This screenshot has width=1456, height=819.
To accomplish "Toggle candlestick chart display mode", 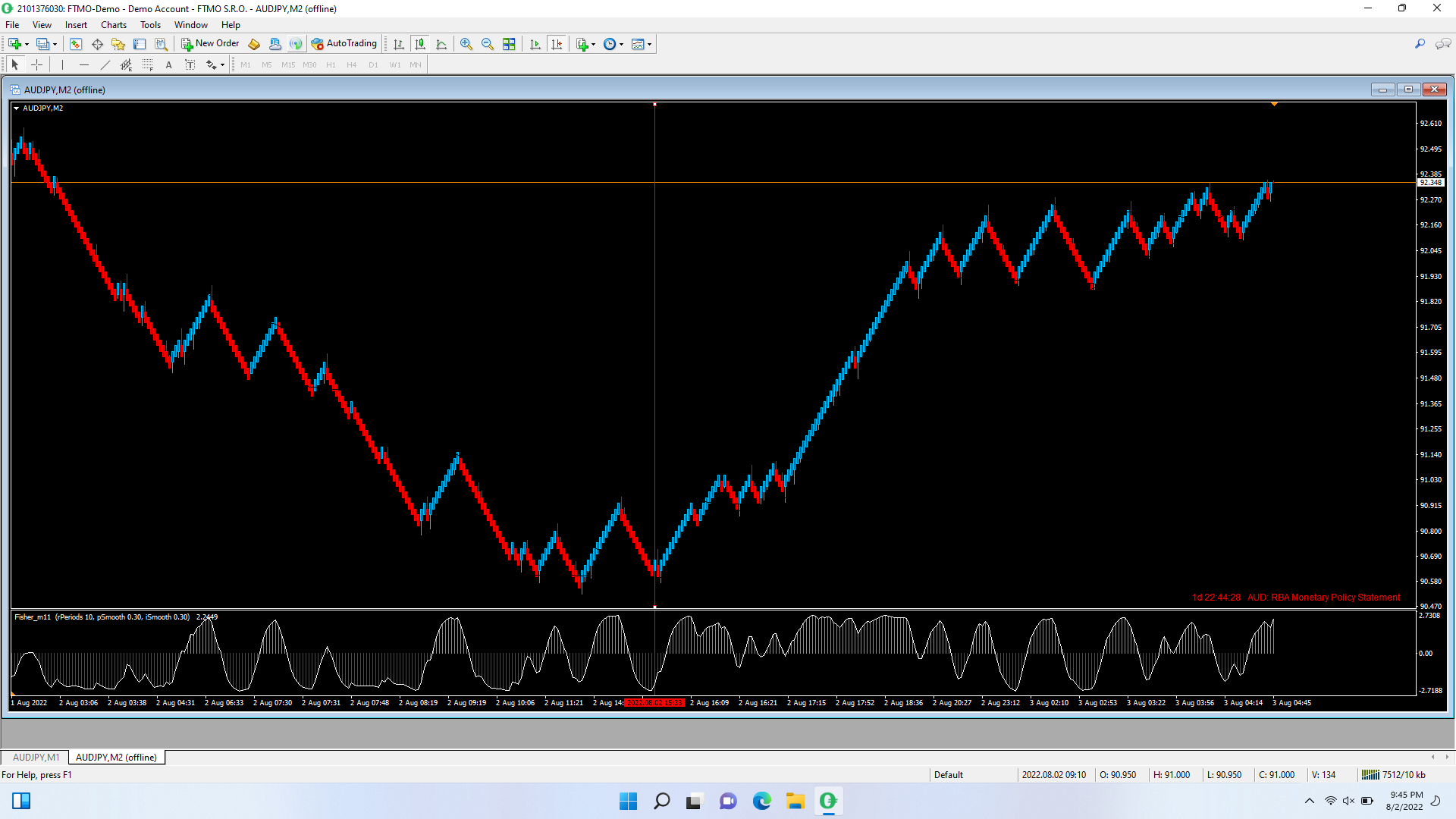I will point(420,44).
